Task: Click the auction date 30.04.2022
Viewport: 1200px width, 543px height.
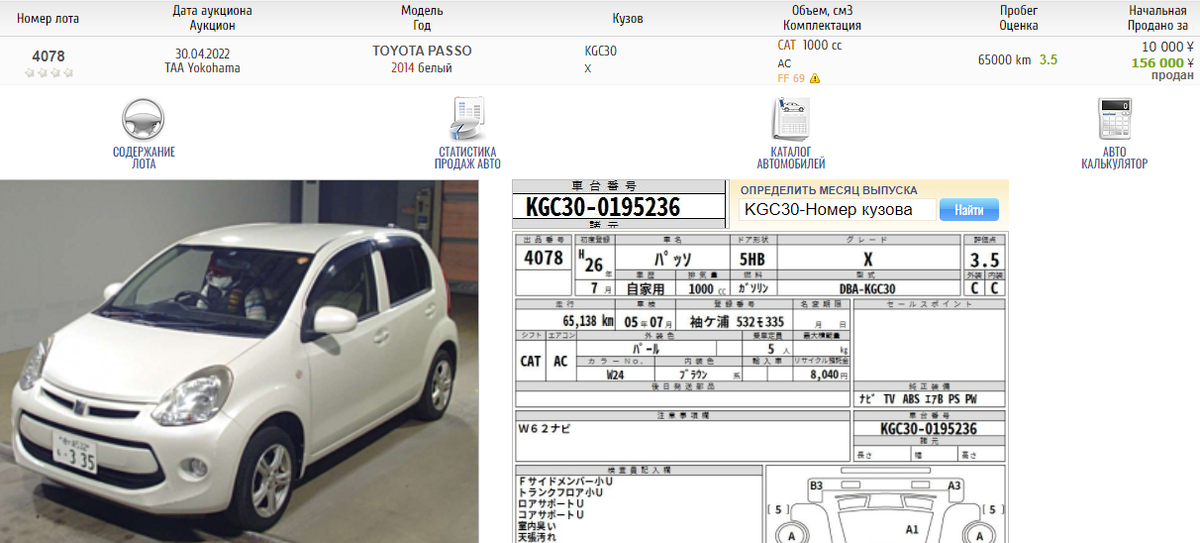Action: tap(202, 53)
